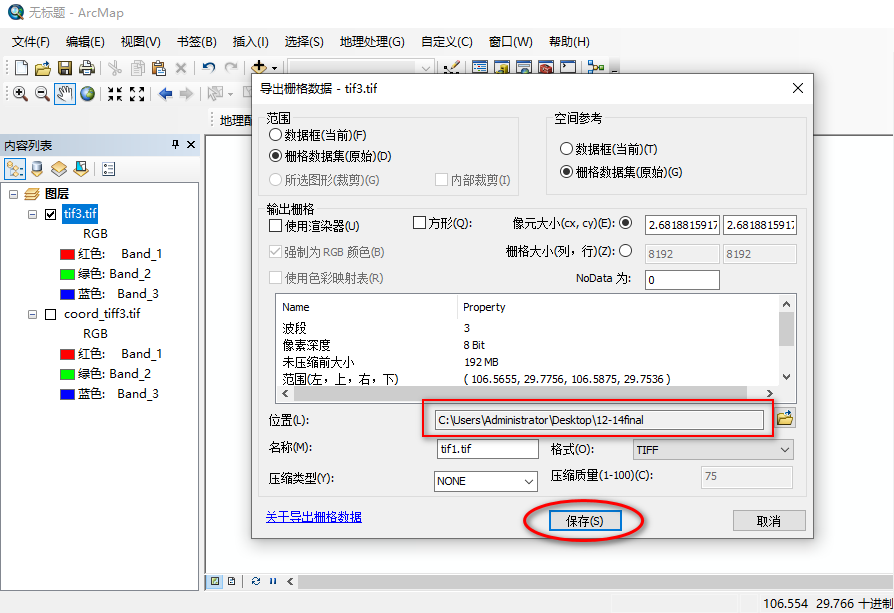
Task: Open ArcToolbox red toolbox icon
Action: click(545, 68)
